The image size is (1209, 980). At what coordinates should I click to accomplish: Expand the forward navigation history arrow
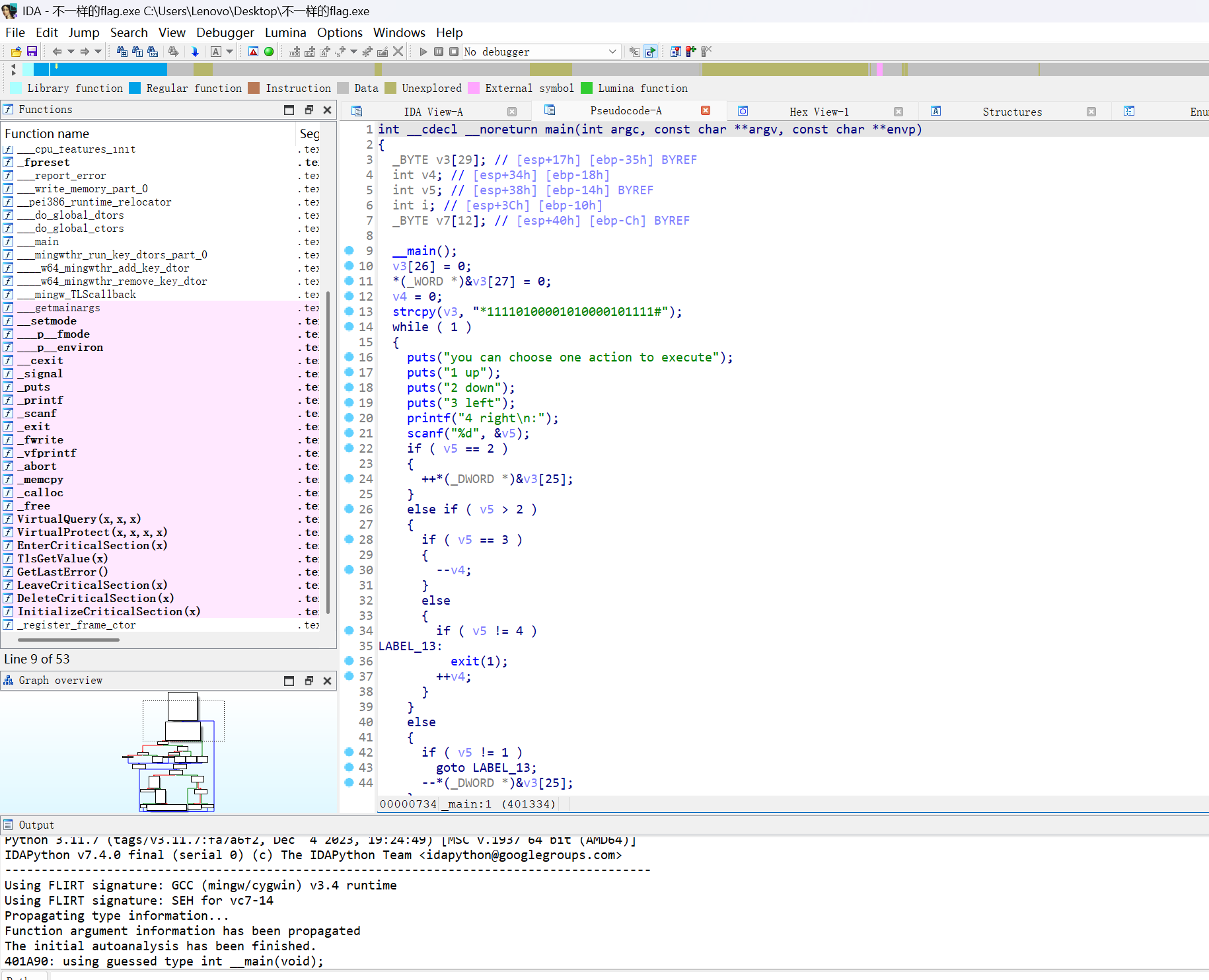[x=98, y=52]
